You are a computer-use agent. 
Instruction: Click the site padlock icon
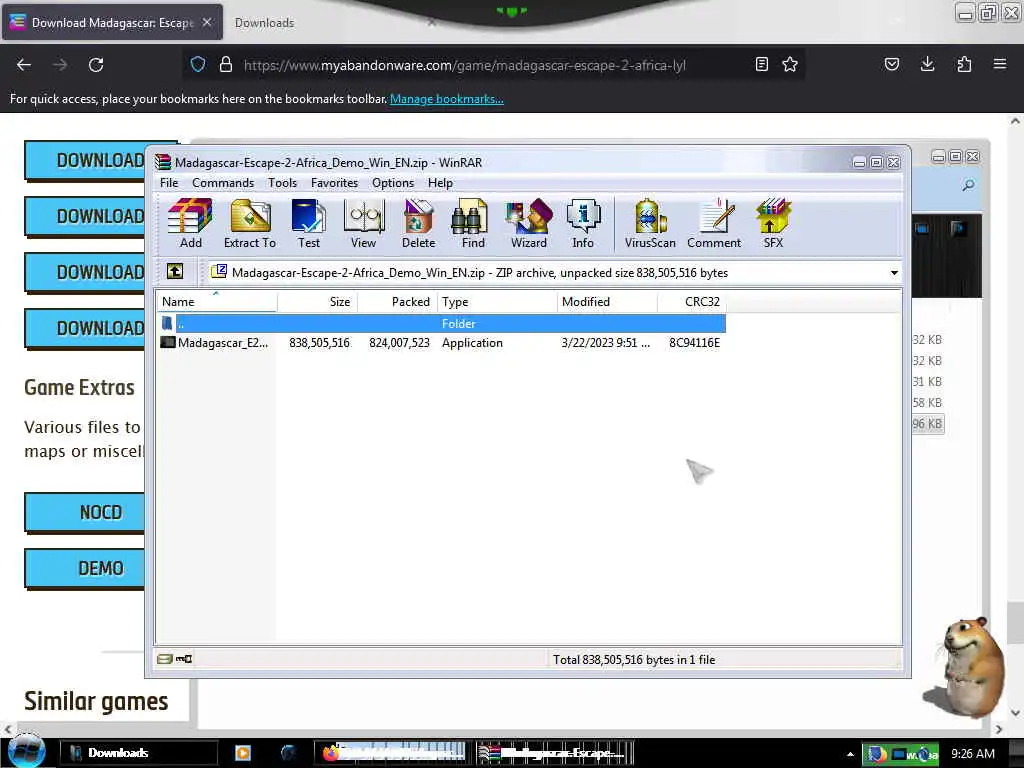[226, 64]
